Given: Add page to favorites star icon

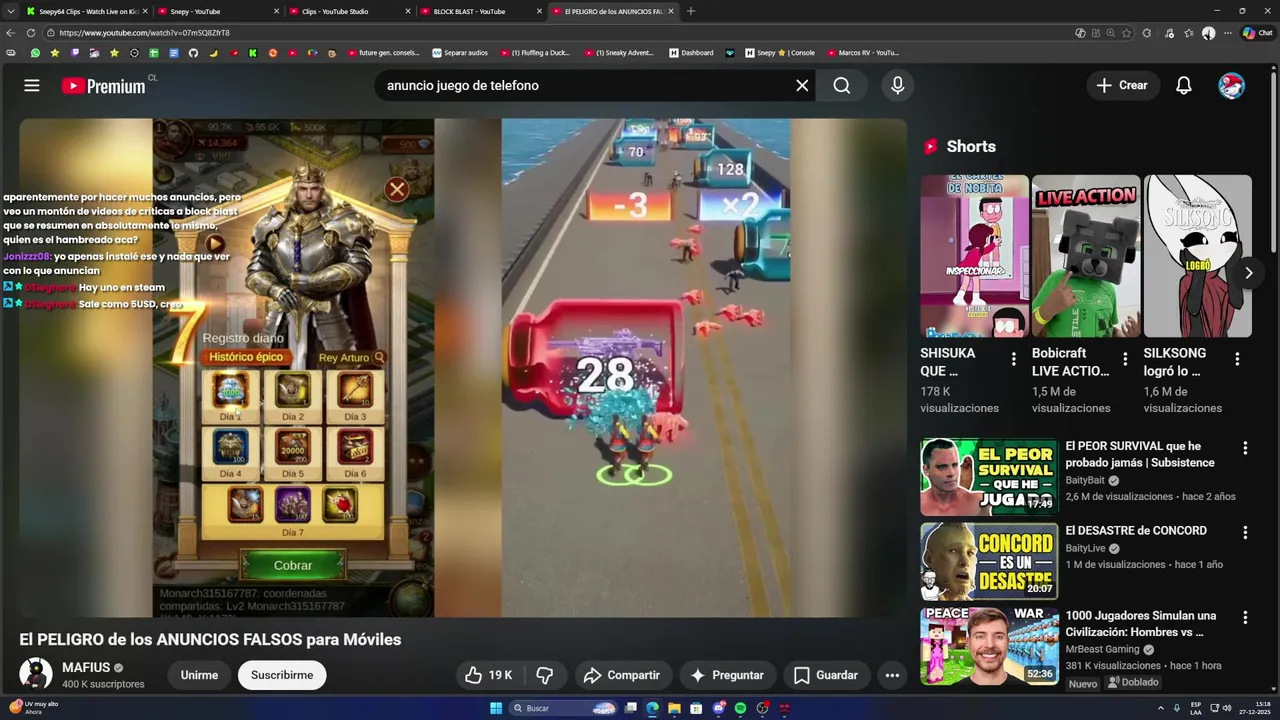Looking at the screenshot, I should (1127, 33).
